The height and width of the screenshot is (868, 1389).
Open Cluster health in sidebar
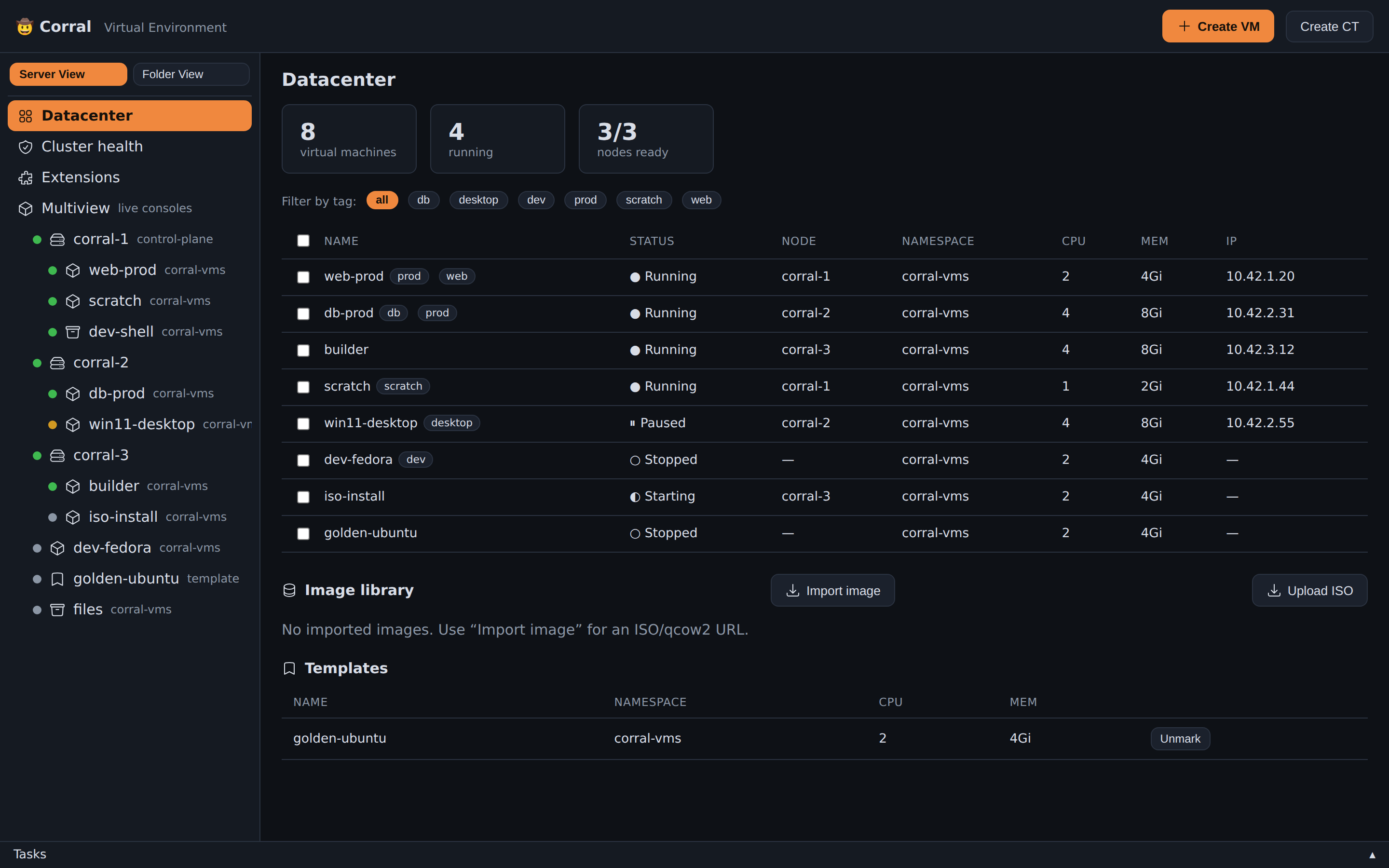pyautogui.click(x=130, y=147)
